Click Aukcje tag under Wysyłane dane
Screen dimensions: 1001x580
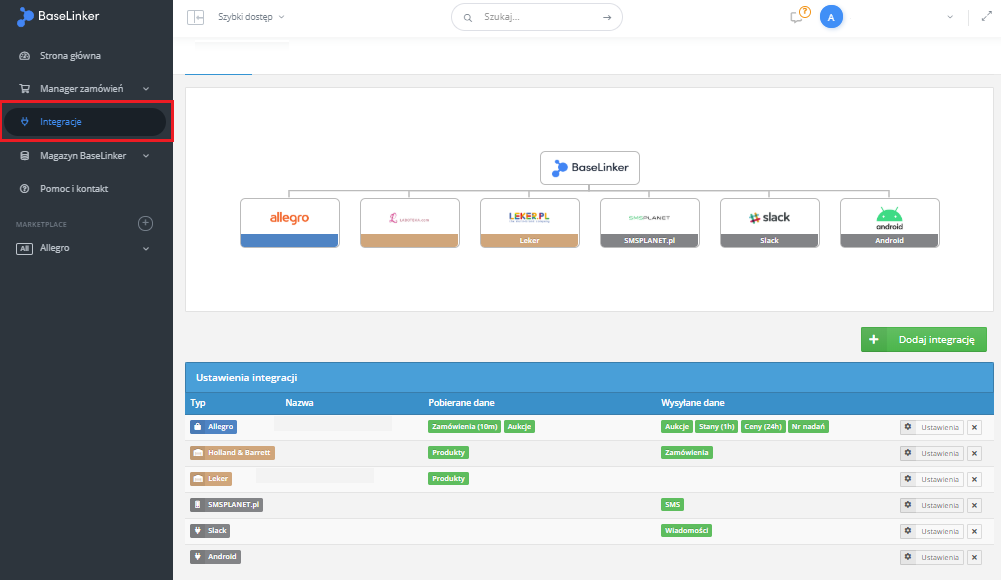(677, 427)
